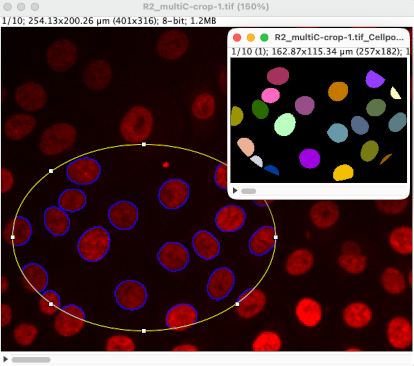Select the mauve mask beside the pink one
414x366 pixels.
(x=305, y=105)
